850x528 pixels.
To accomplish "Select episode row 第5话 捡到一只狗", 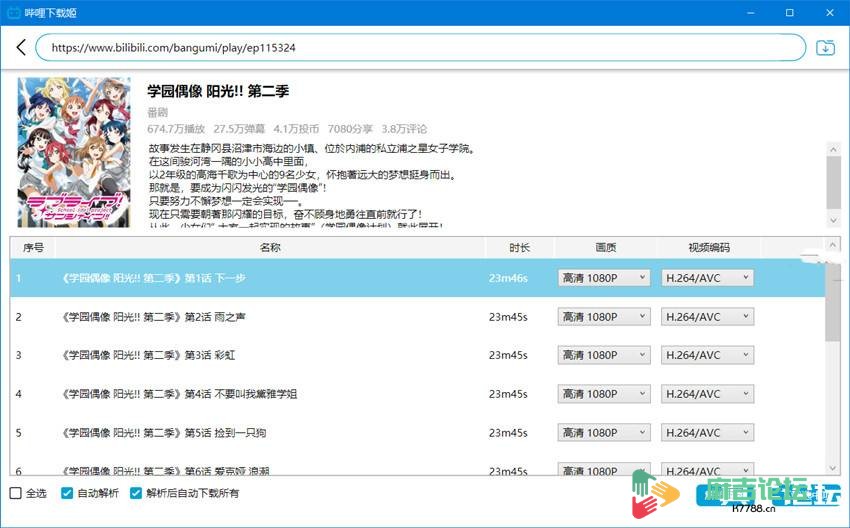I will [417, 433].
